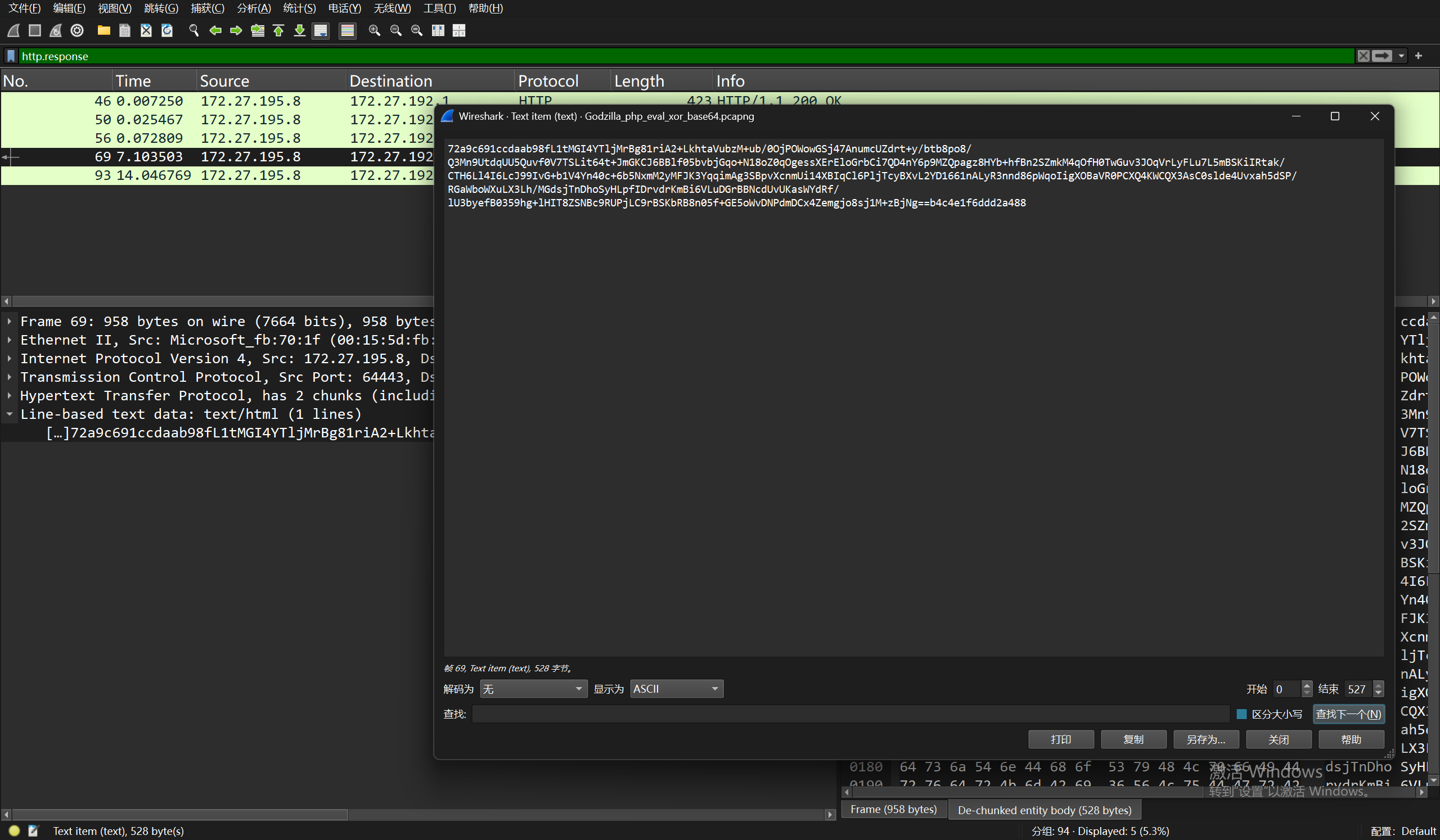Click the go to first packet icon
This screenshot has width=1440, height=840.
(x=278, y=30)
